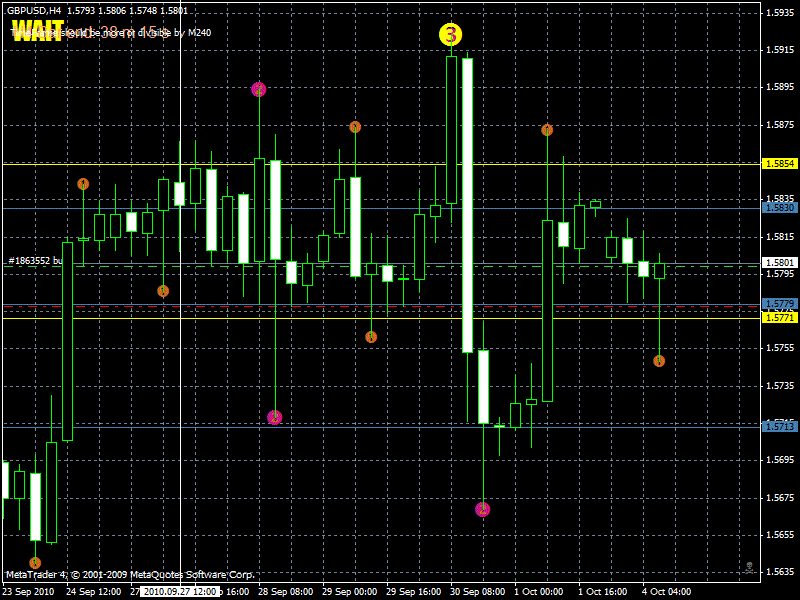The height and width of the screenshot is (600, 800).
Task: Click the skull icon near the bottom right
Action: 750,567
